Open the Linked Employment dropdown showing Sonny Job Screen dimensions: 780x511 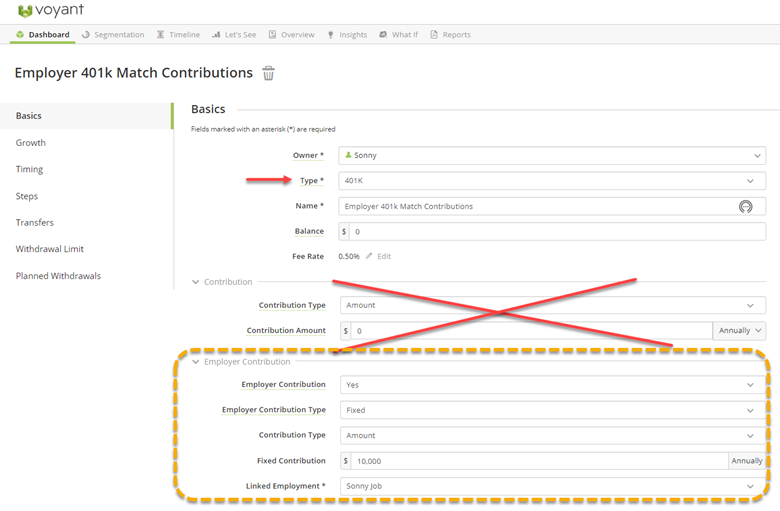pyautogui.click(x=553, y=486)
